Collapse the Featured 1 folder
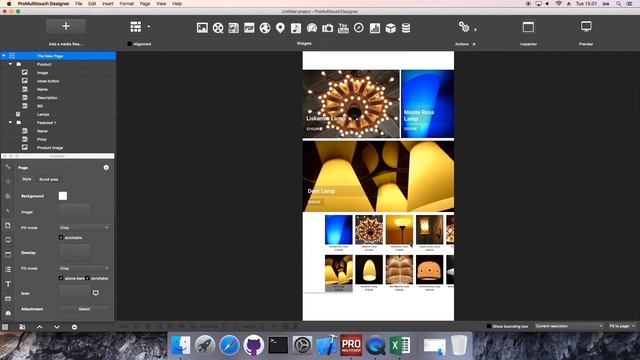The height and width of the screenshot is (360, 640). 10,122
